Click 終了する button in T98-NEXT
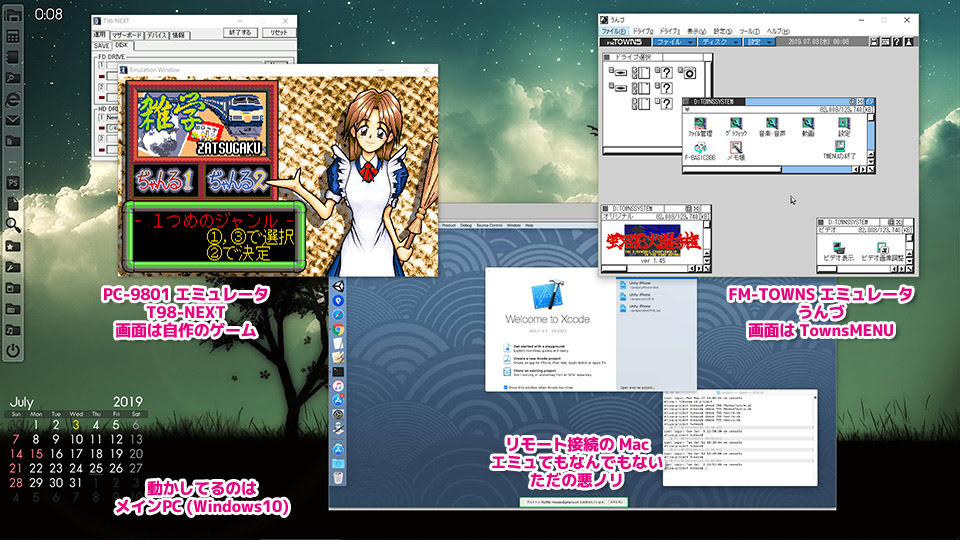The height and width of the screenshot is (540, 960). click(240, 32)
